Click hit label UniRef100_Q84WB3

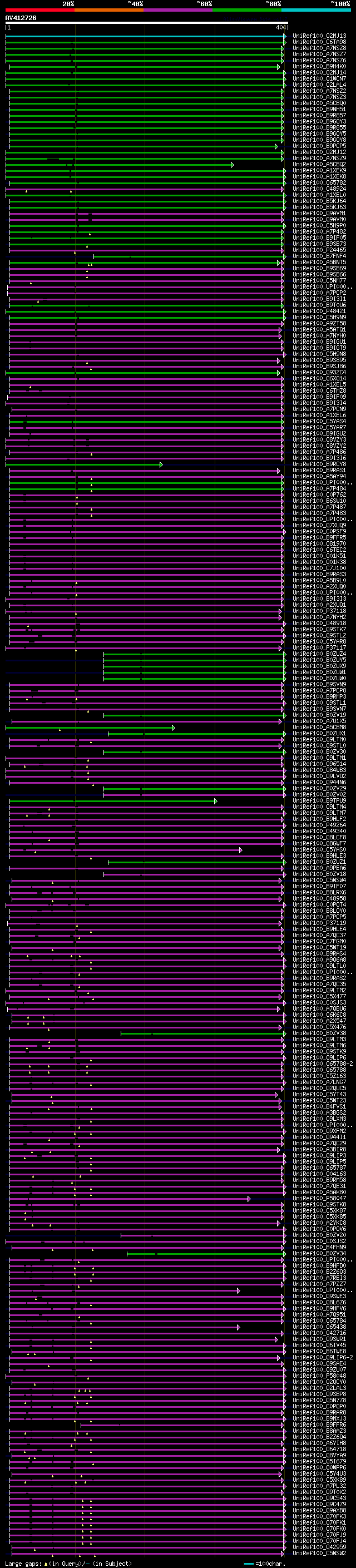[319, 770]
